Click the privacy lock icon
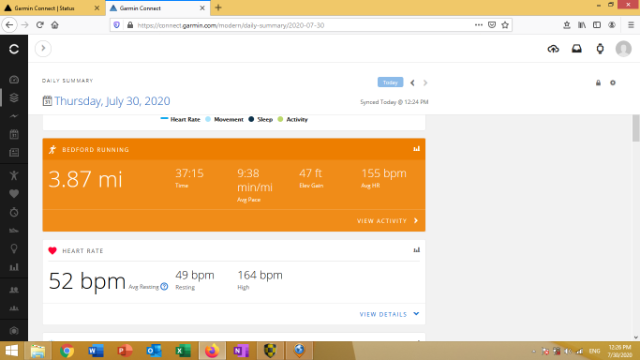This screenshot has width=640, height=360. (598, 83)
